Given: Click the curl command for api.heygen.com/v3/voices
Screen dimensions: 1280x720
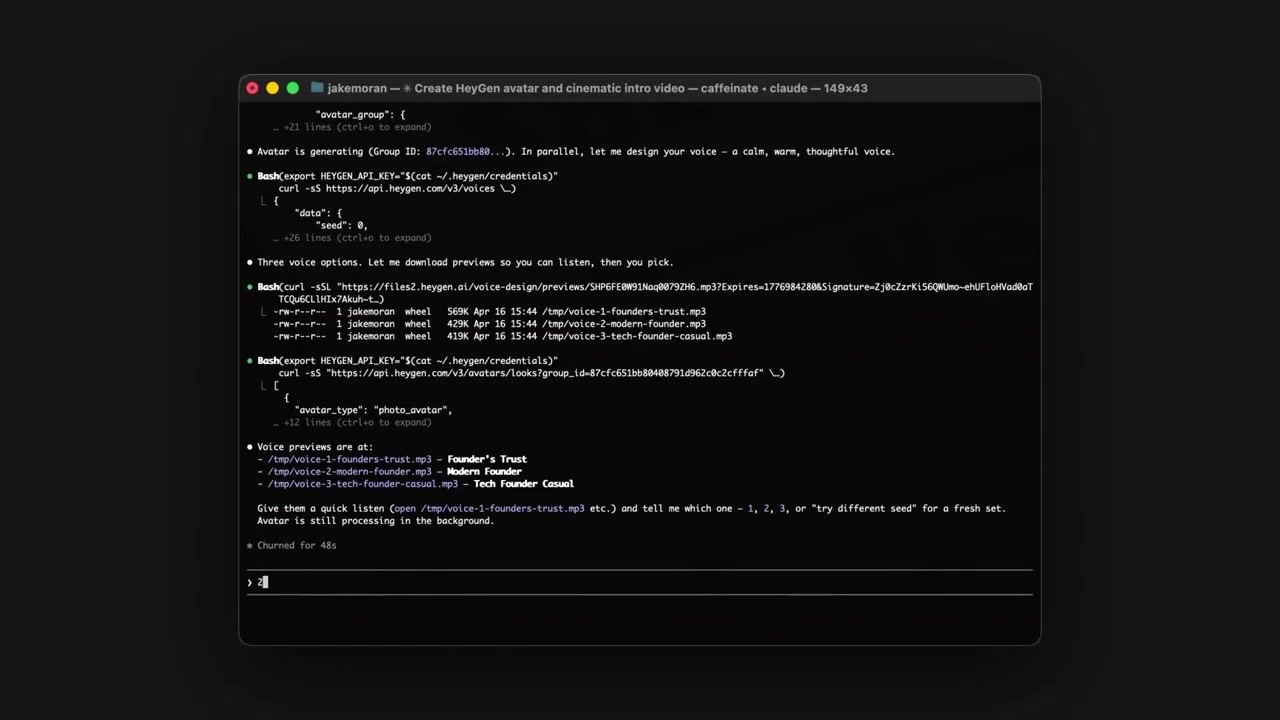Looking at the screenshot, I should point(397,188).
